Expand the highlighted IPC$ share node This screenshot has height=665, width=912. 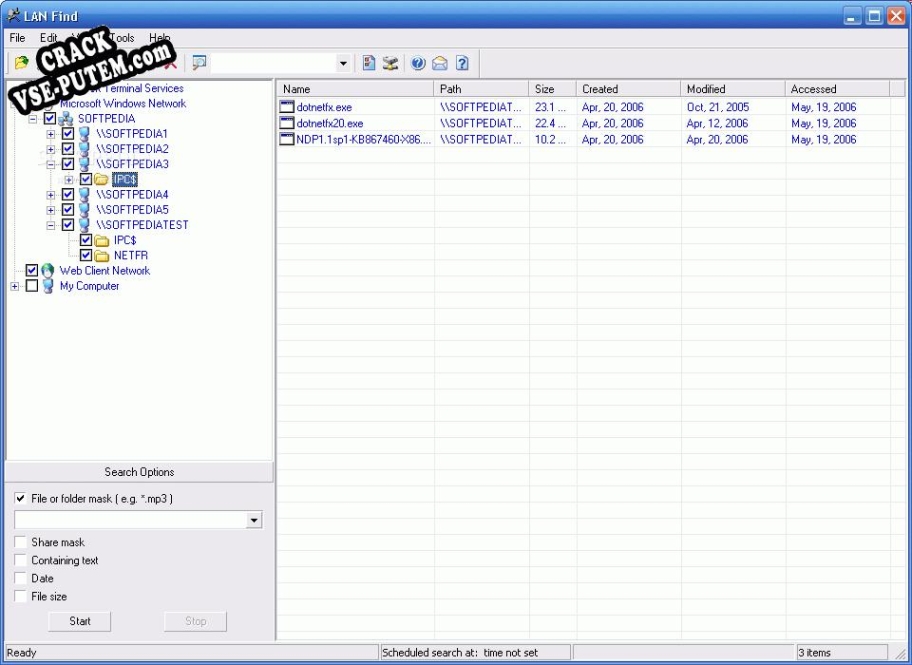[69, 179]
